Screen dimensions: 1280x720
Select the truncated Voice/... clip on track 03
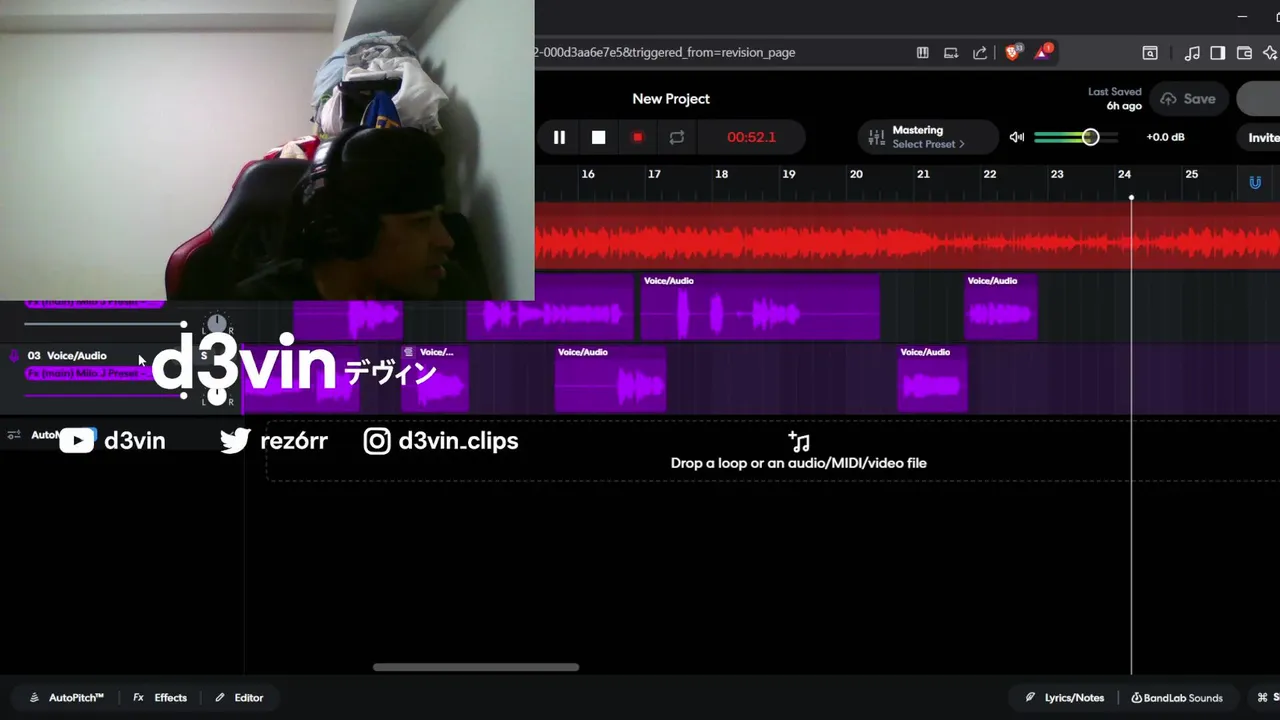coord(435,379)
